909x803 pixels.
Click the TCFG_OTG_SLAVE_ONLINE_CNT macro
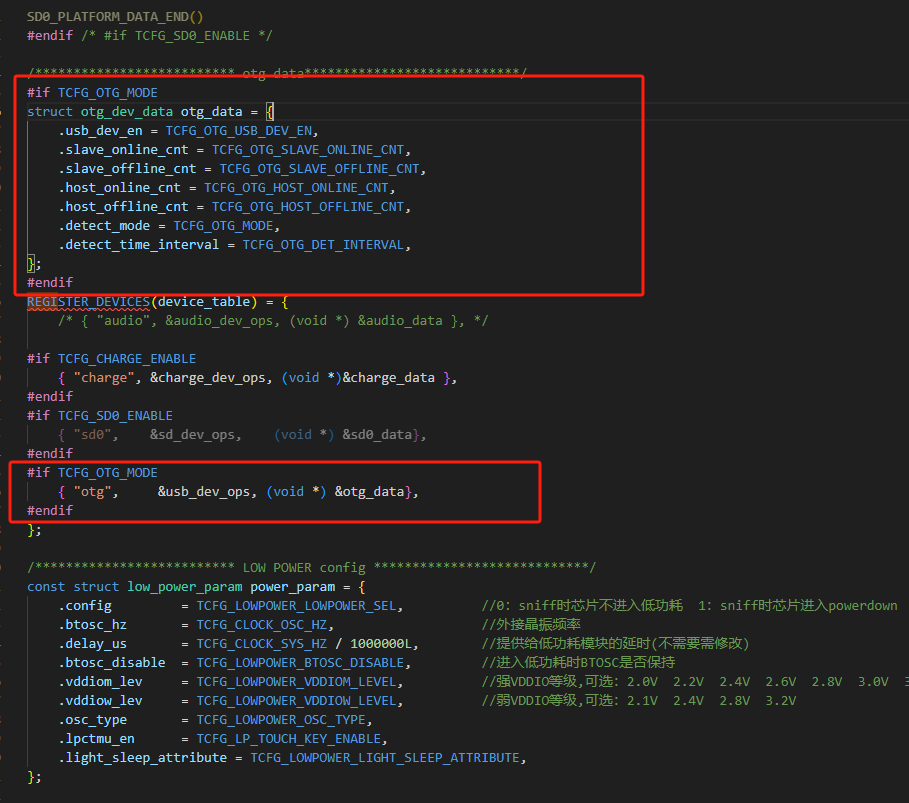308,150
